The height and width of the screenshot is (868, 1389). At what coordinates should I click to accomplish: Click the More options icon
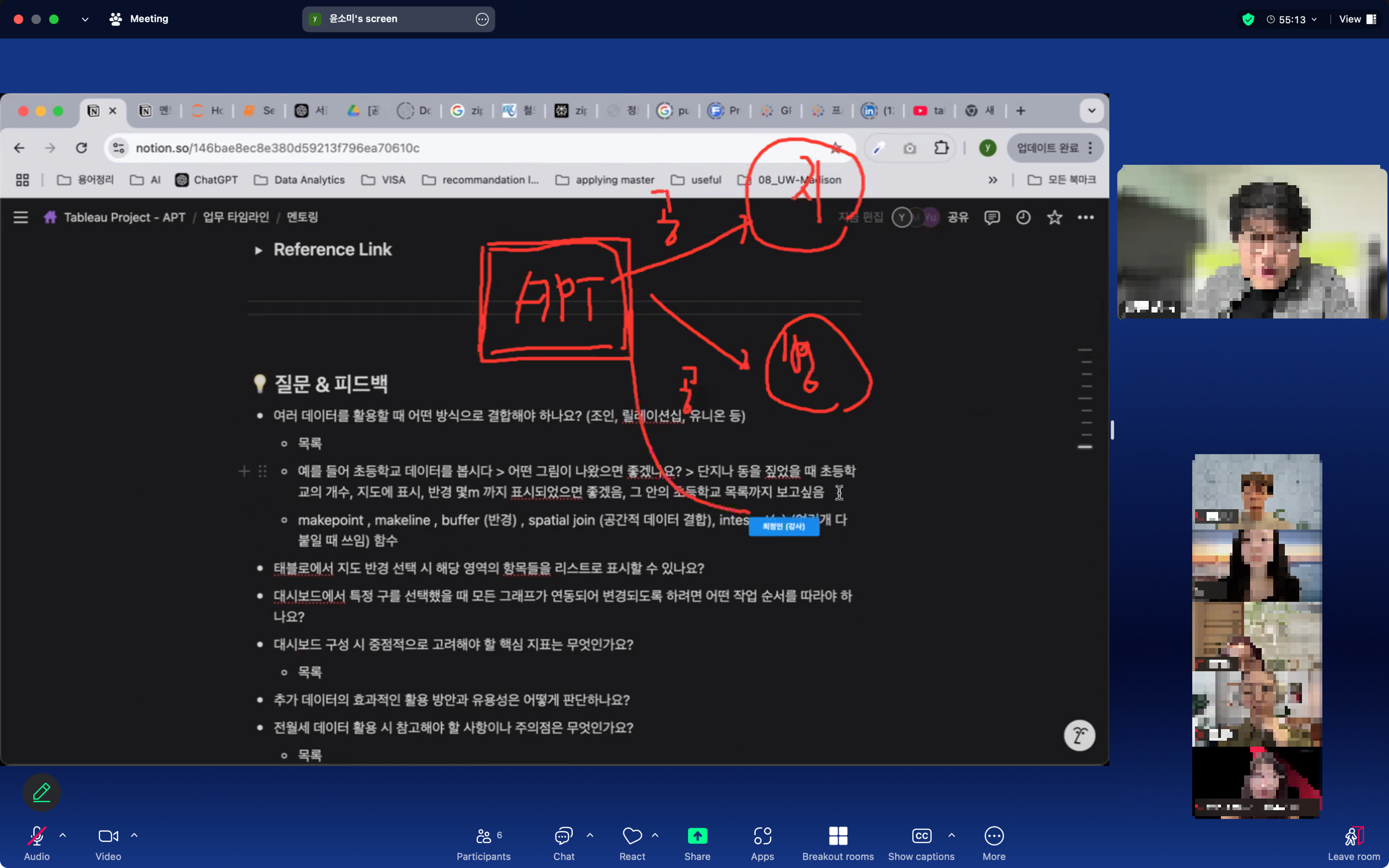pyautogui.click(x=994, y=836)
